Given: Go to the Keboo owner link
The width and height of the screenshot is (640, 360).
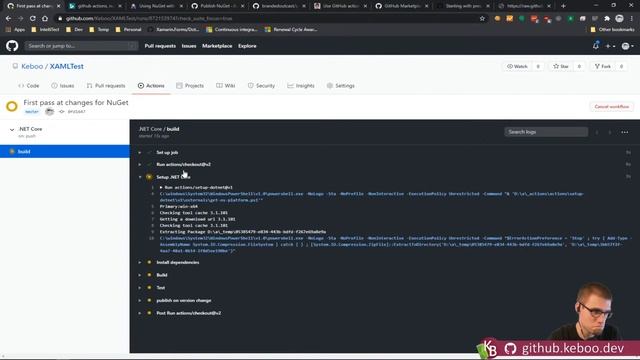Looking at the screenshot, I should point(32,66).
